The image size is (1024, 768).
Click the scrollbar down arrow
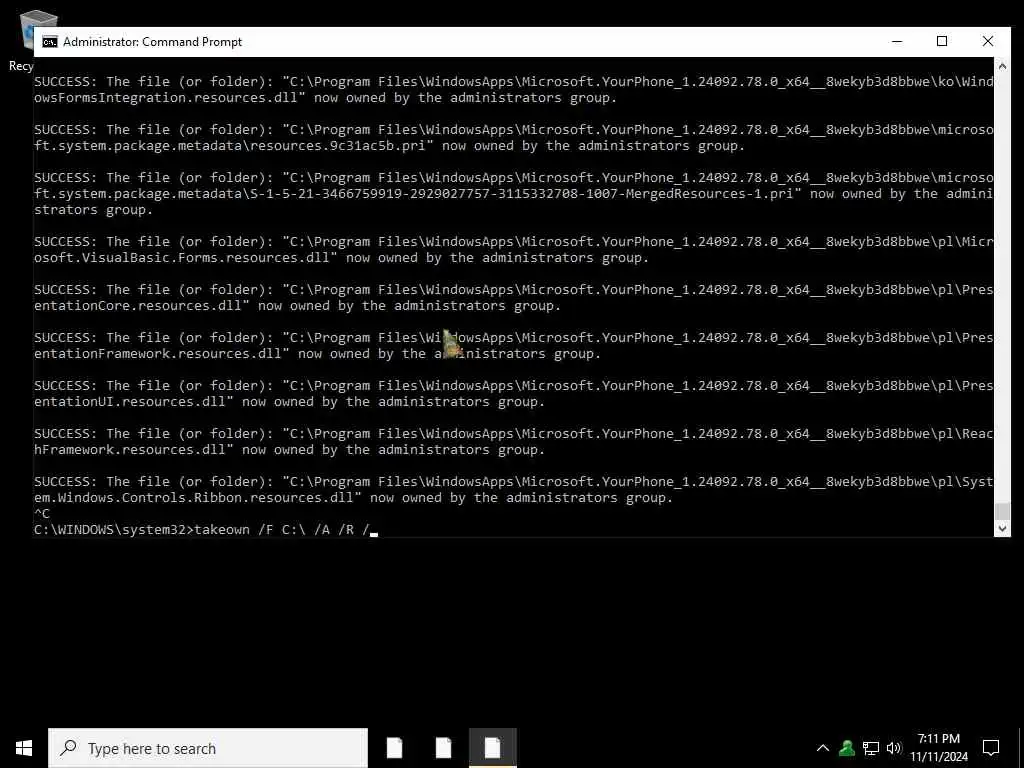pos(1002,528)
